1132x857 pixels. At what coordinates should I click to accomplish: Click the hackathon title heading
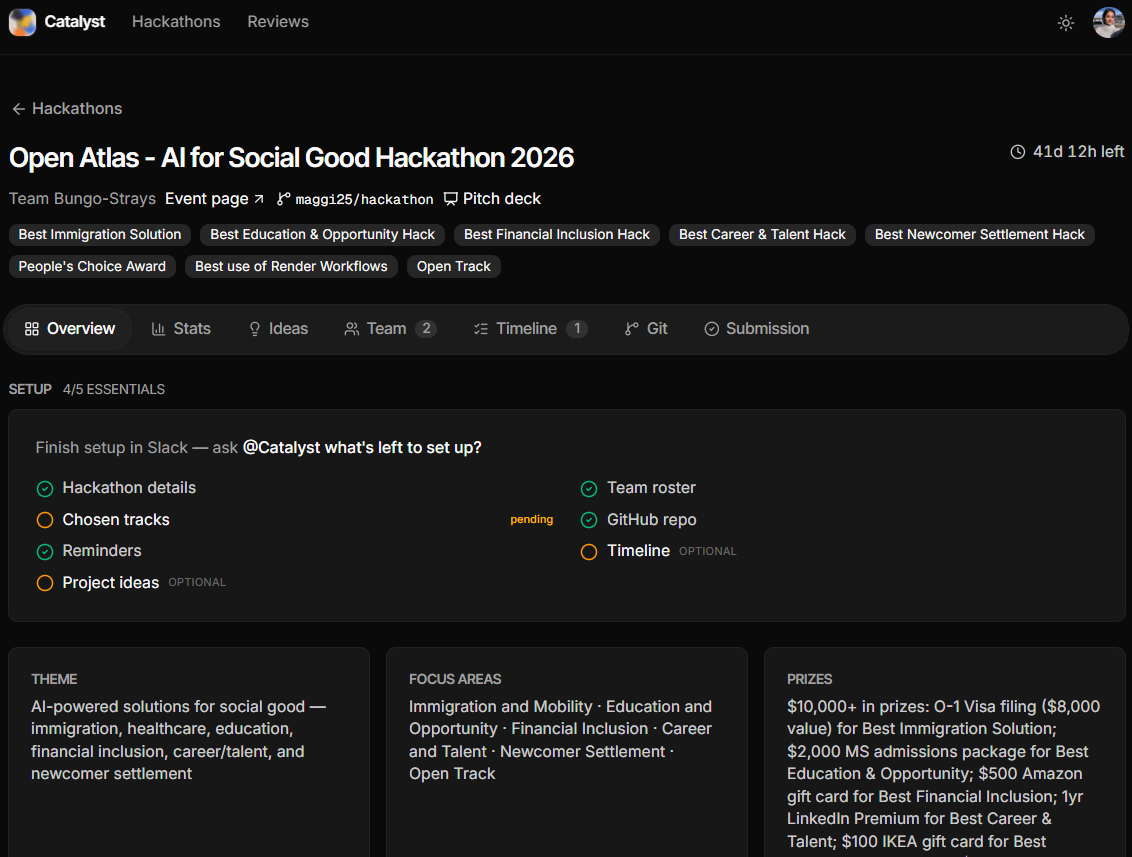click(x=292, y=157)
